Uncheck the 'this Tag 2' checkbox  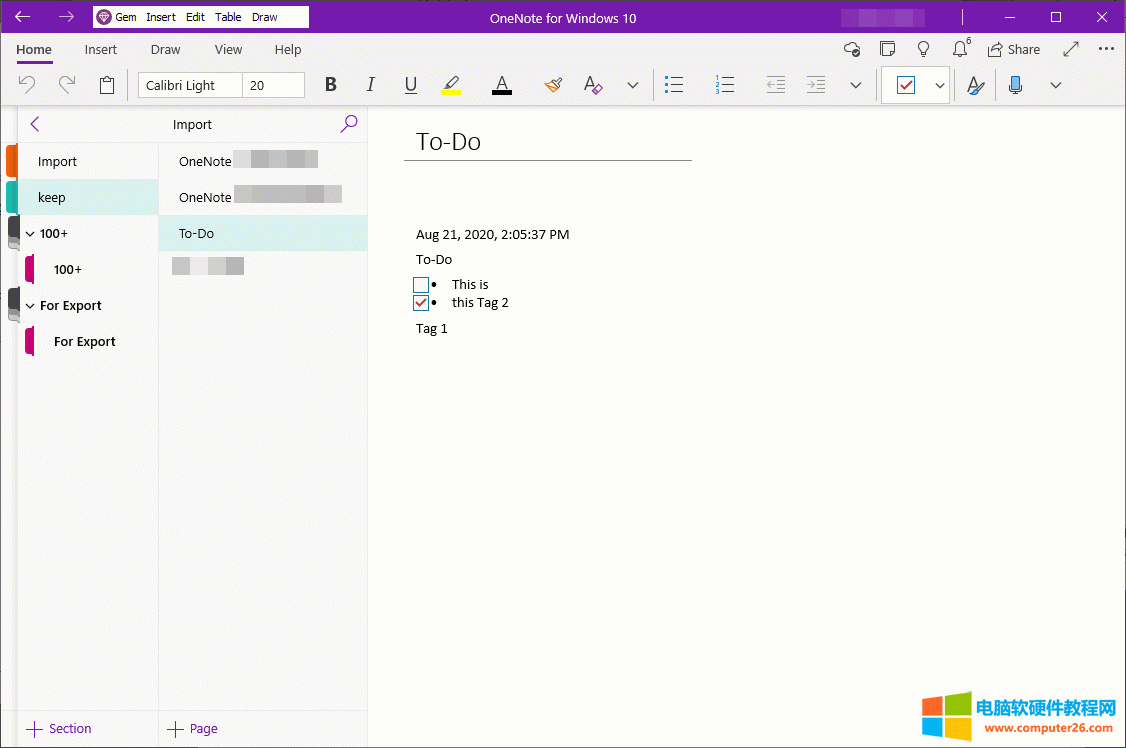(x=421, y=303)
